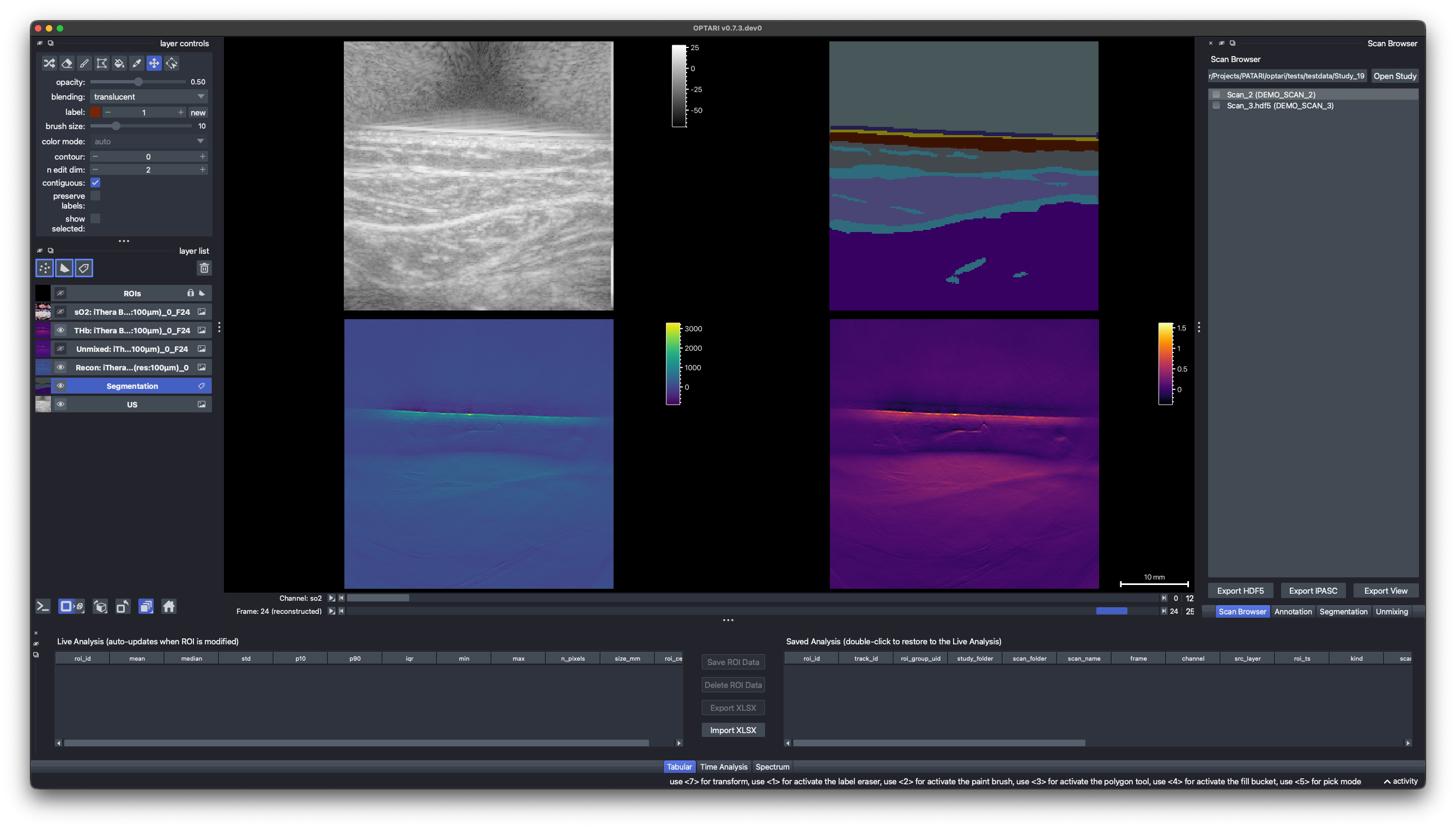
Task: Open the color mode dropdown
Action: coord(149,141)
